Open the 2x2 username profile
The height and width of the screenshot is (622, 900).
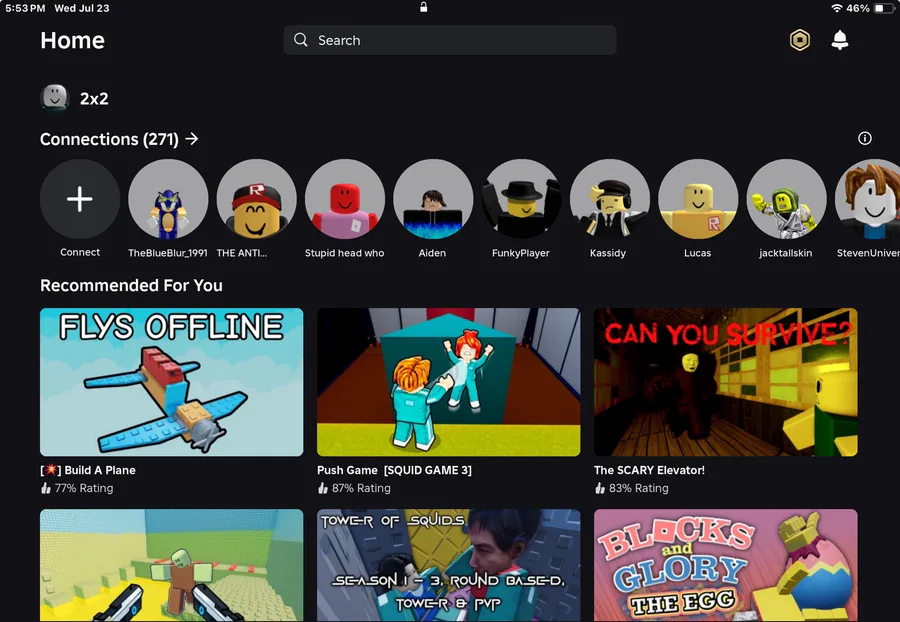click(x=94, y=99)
